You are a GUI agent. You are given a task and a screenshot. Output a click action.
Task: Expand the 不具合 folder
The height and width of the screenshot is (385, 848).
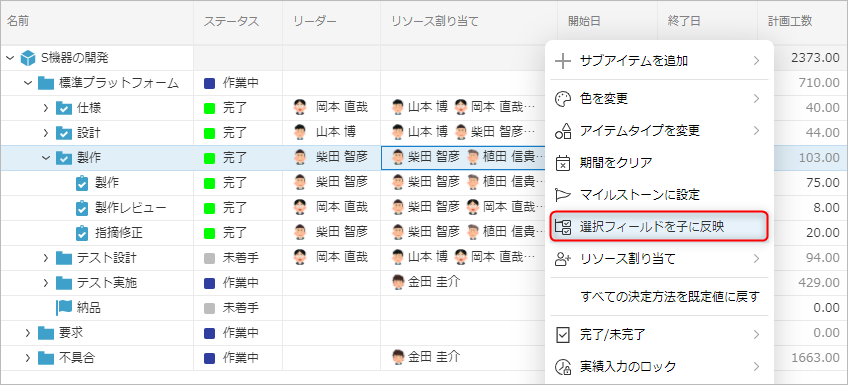pyautogui.click(x=28, y=357)
